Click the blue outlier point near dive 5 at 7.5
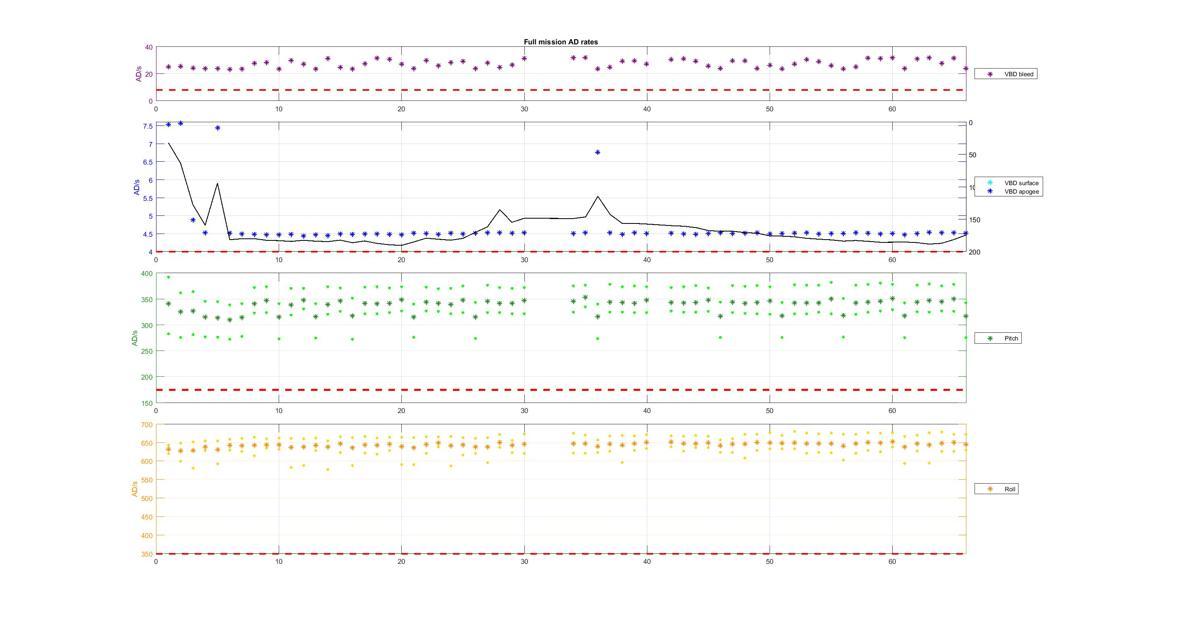The width and height of the screenshot is (1200, 622). 217,128
